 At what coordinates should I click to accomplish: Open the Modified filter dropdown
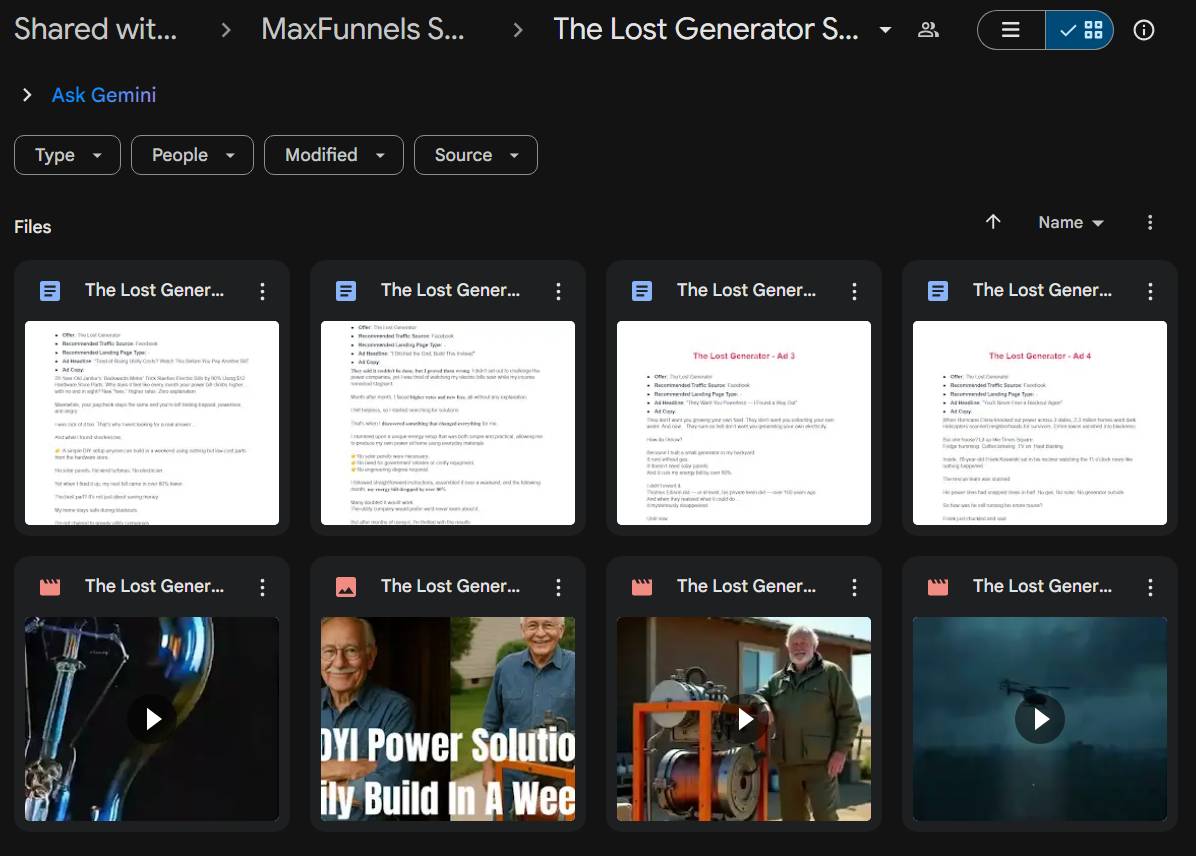(x=333, y=155)
